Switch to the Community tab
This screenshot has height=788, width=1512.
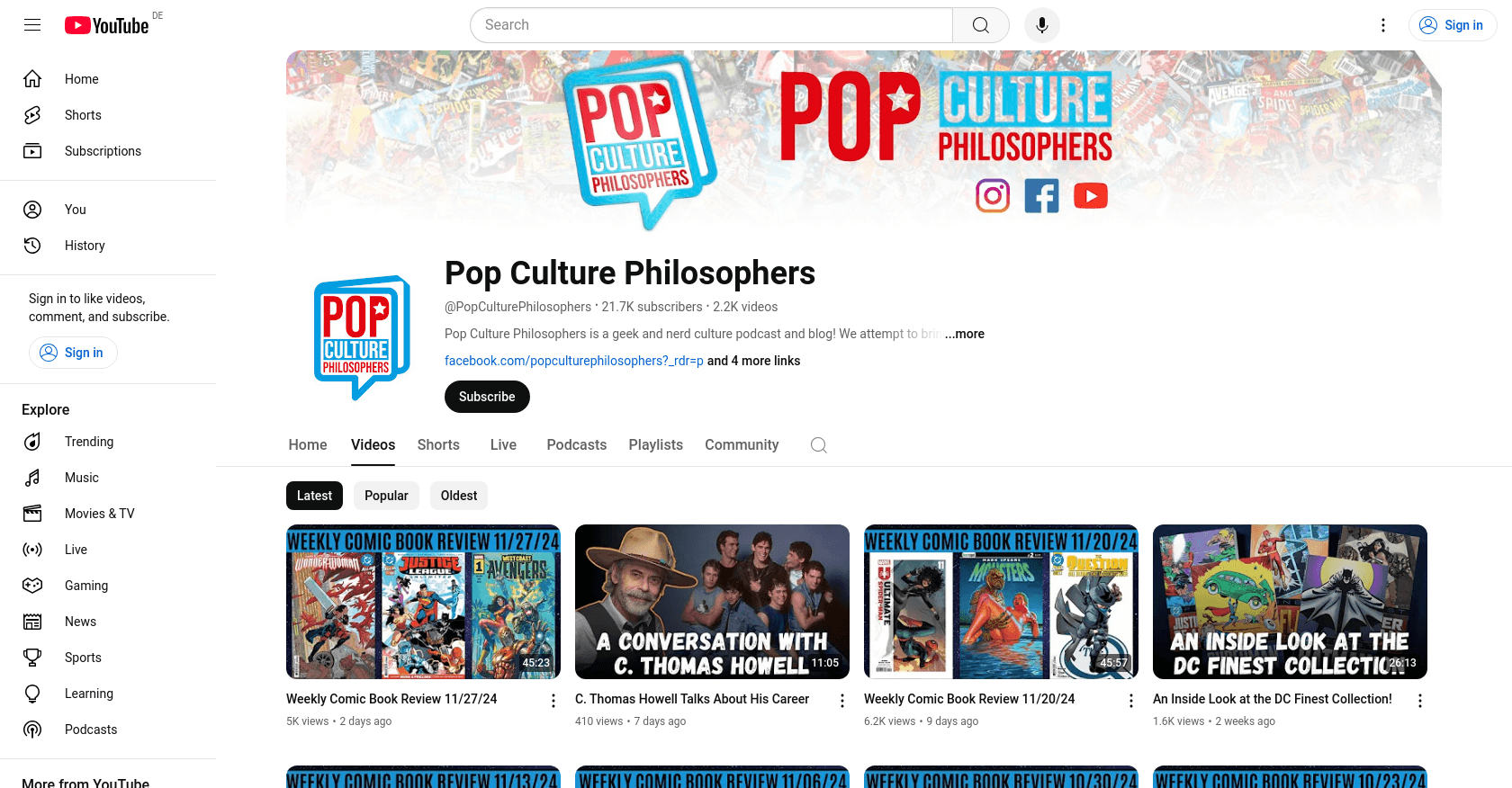pos(742,445)
